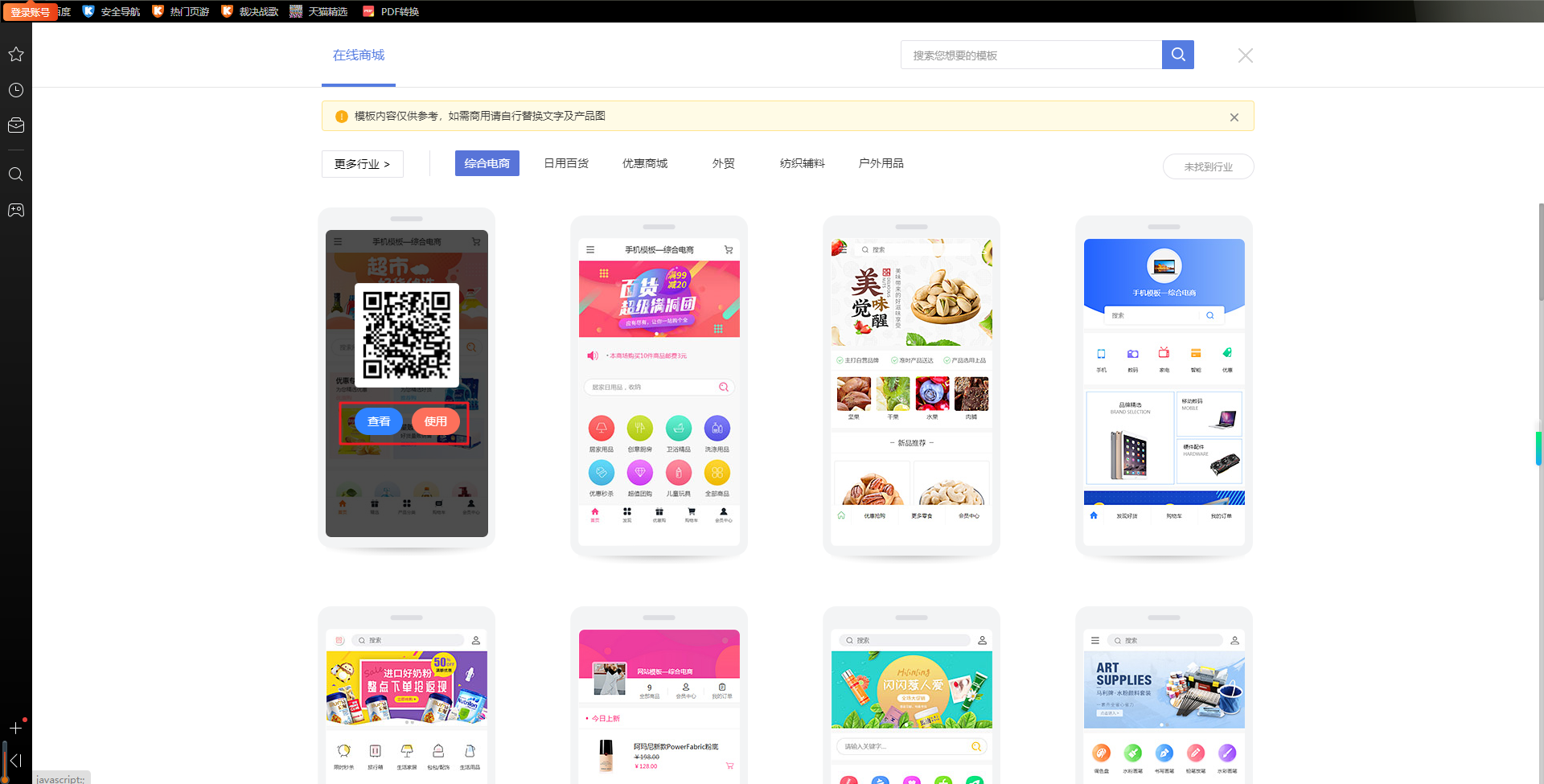Open the 热门页游 bookmark
This screenshot has height=784, width=1544.
[x=181, y=11]
